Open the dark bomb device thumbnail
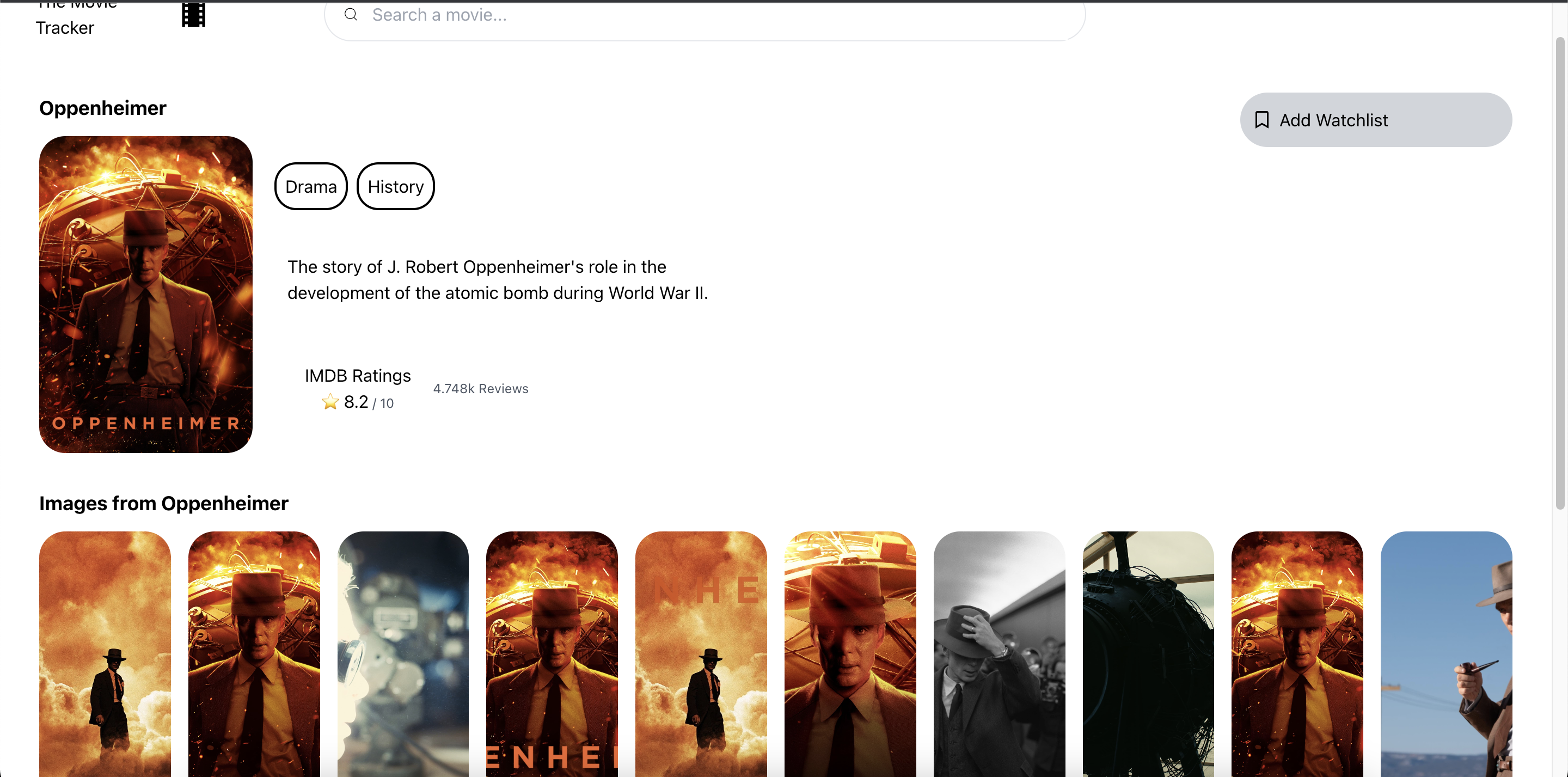Screen dimensions: 1568x777 (1148, 653)
